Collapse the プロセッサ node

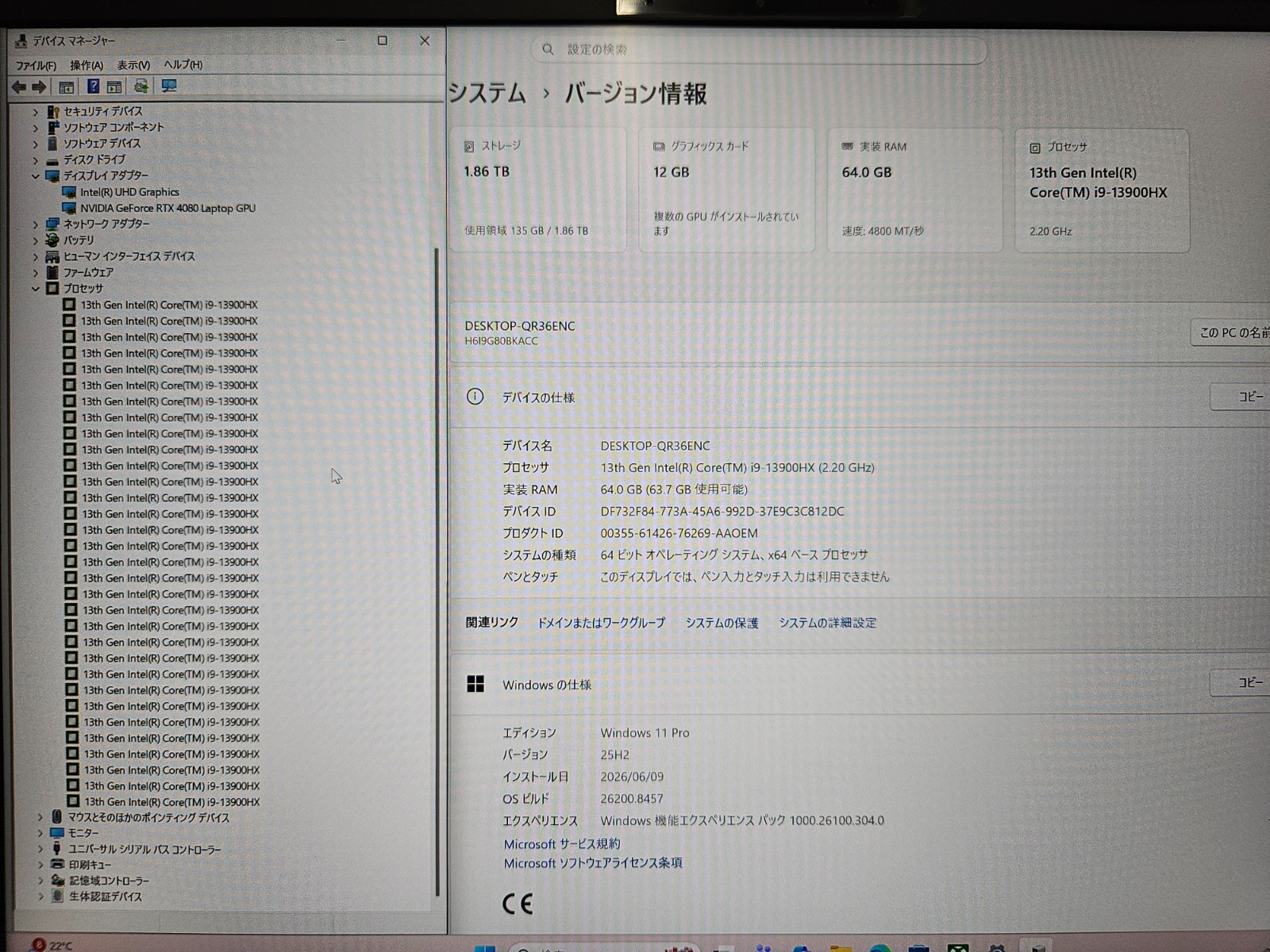click(x=36, y=289)
